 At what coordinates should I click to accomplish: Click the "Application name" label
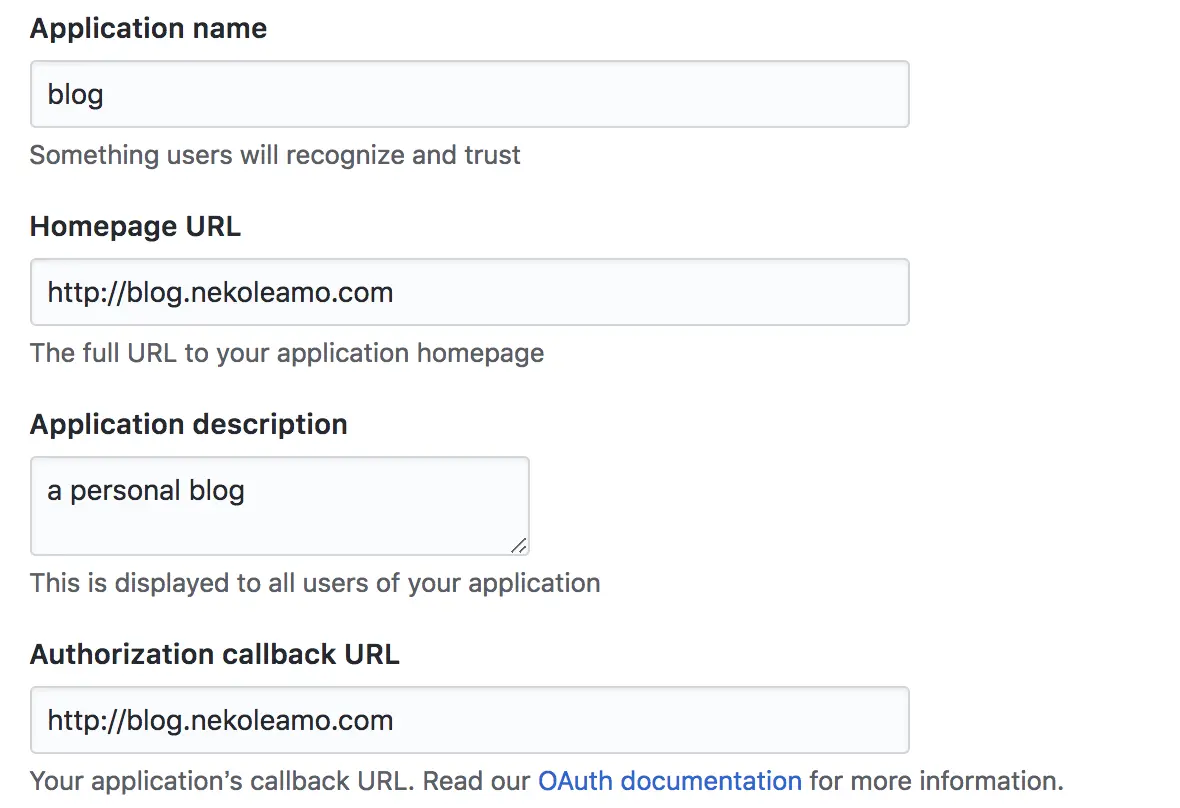(x=148, y=29)
